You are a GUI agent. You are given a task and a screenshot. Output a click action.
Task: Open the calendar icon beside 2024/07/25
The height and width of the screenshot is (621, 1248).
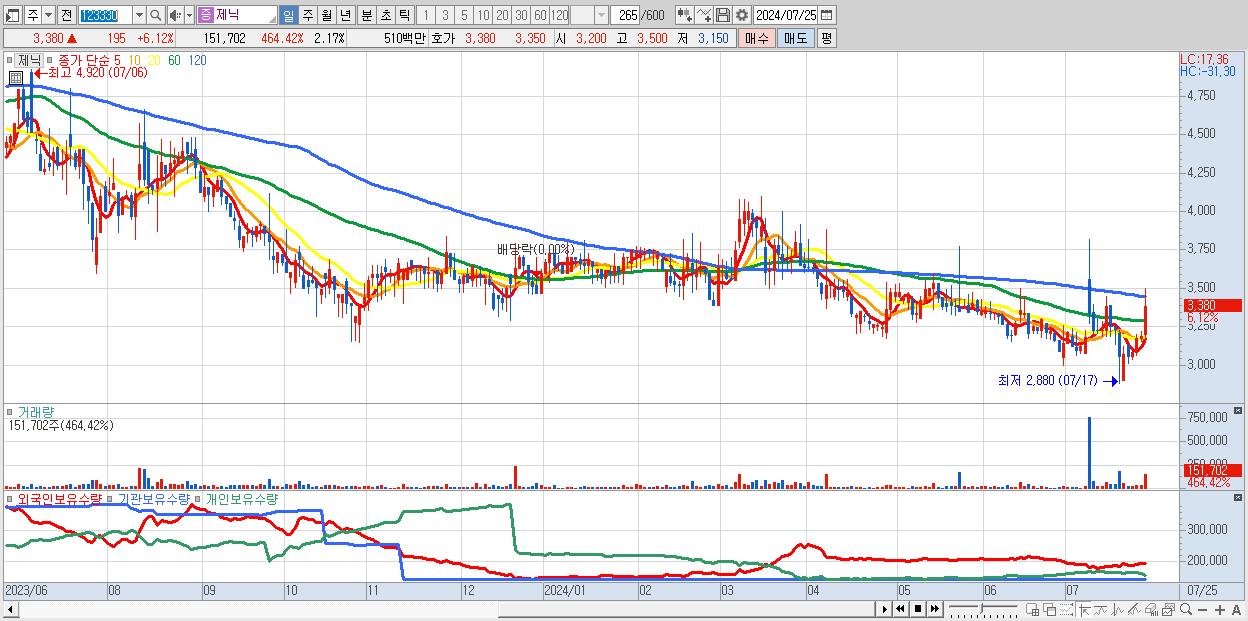pos(827,15)
